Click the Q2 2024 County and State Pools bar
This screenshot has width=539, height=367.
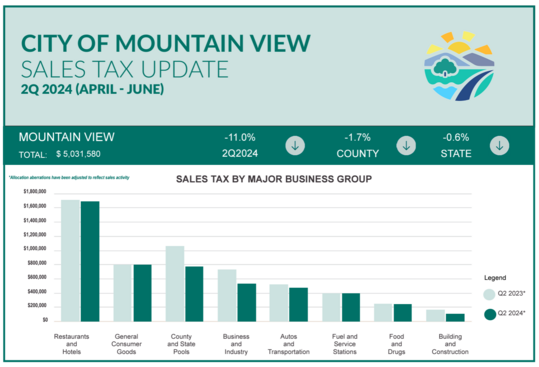194,294
